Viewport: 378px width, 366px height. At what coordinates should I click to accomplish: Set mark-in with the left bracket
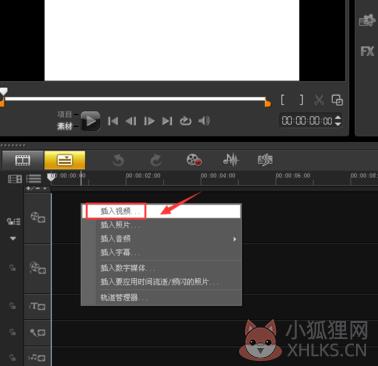(x=283, y=100)
